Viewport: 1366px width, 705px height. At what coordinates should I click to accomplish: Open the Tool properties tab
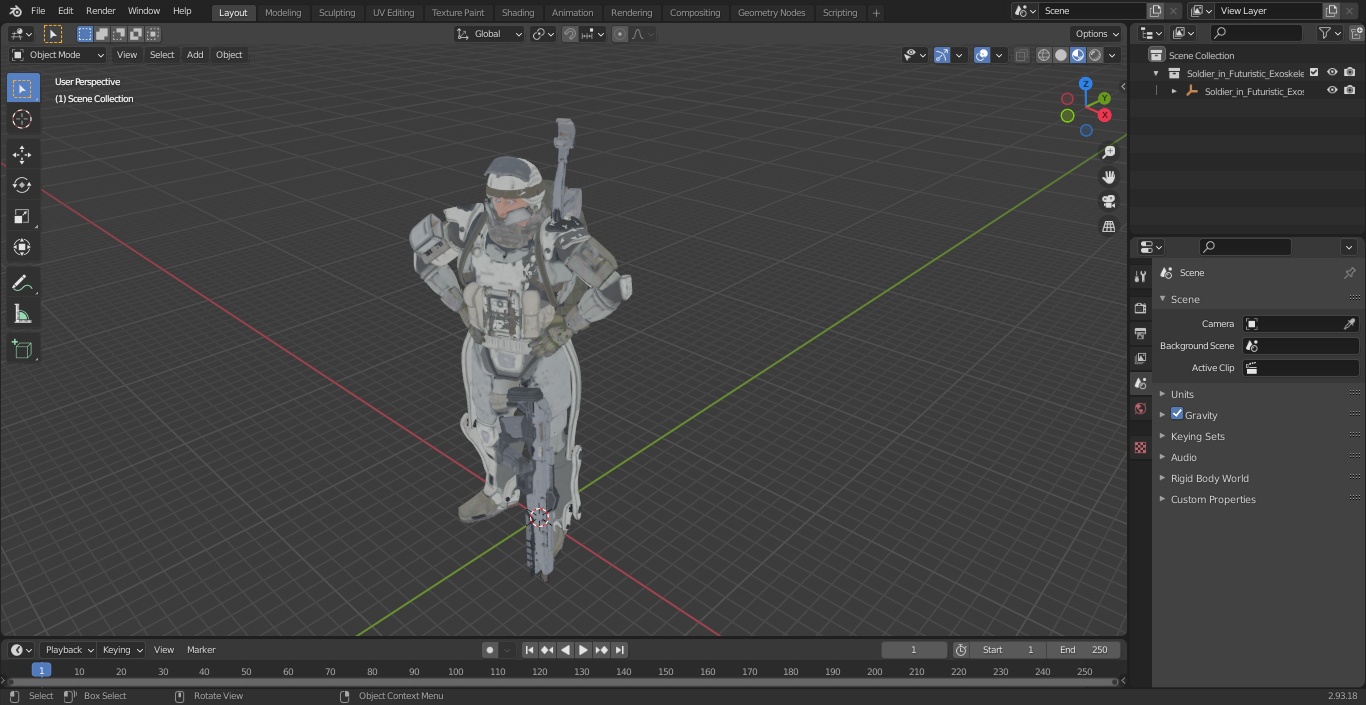click(x=1140, y=276)
